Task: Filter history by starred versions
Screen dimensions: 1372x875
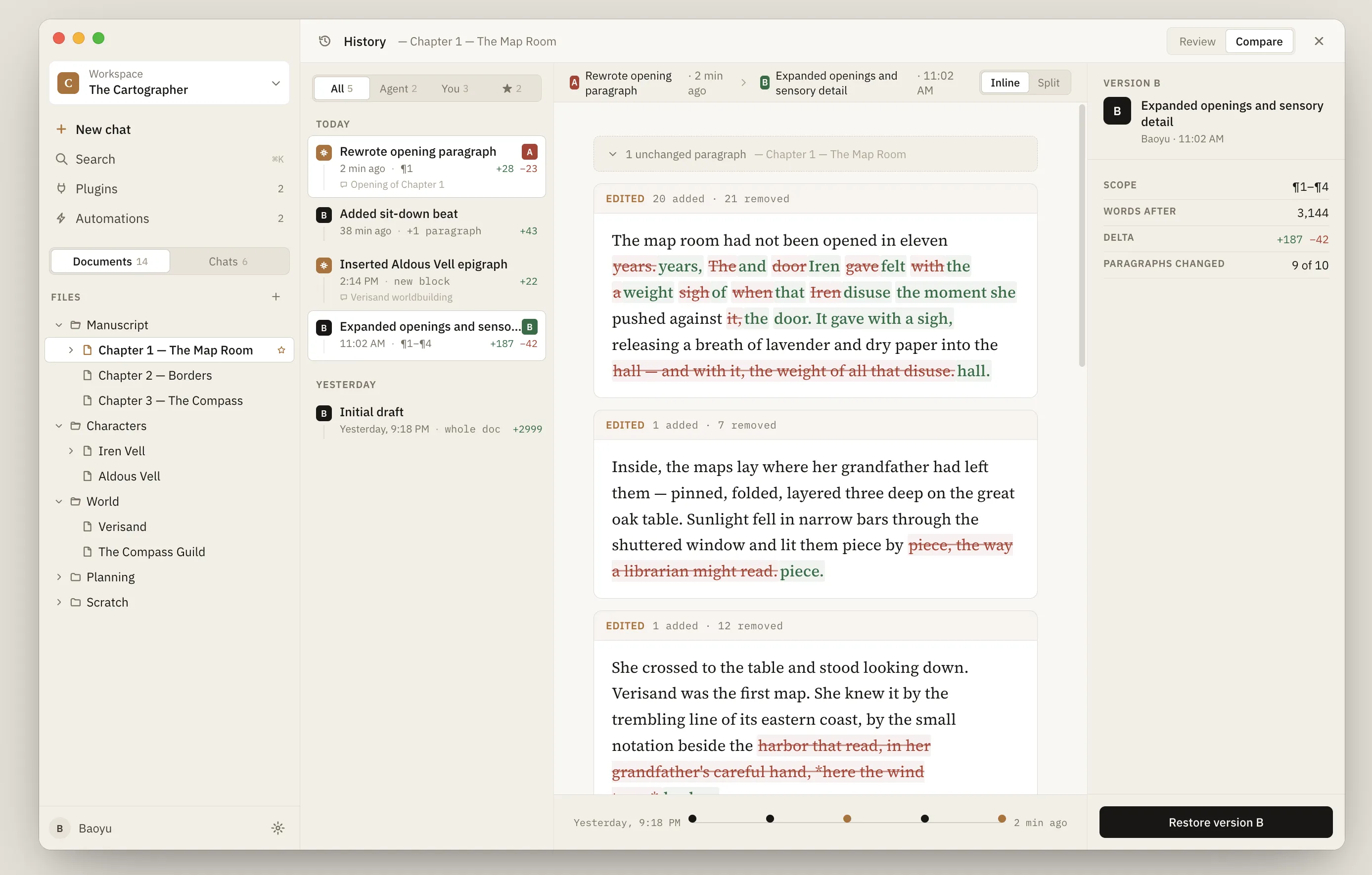Action: pos(511,88)
